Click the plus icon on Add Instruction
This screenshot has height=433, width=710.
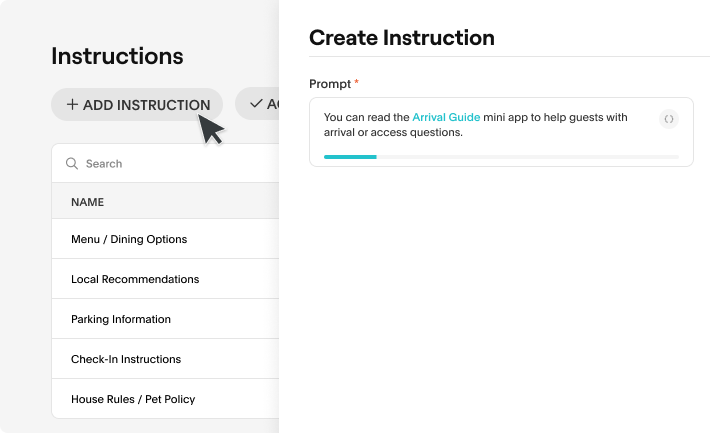(72, 105)
